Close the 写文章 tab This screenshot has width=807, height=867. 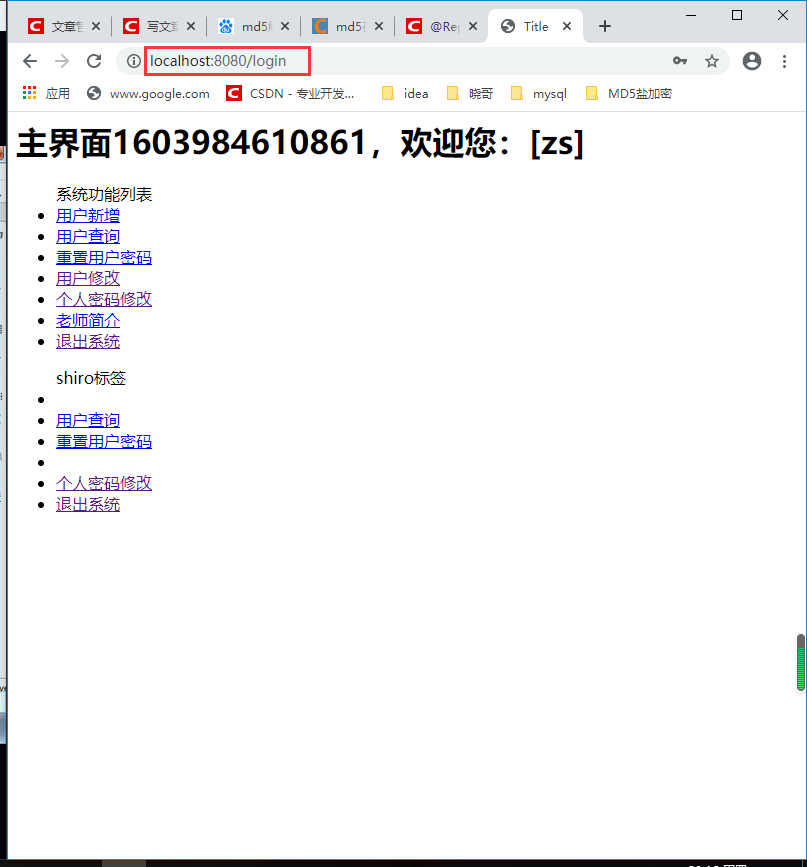click(191, 26)
